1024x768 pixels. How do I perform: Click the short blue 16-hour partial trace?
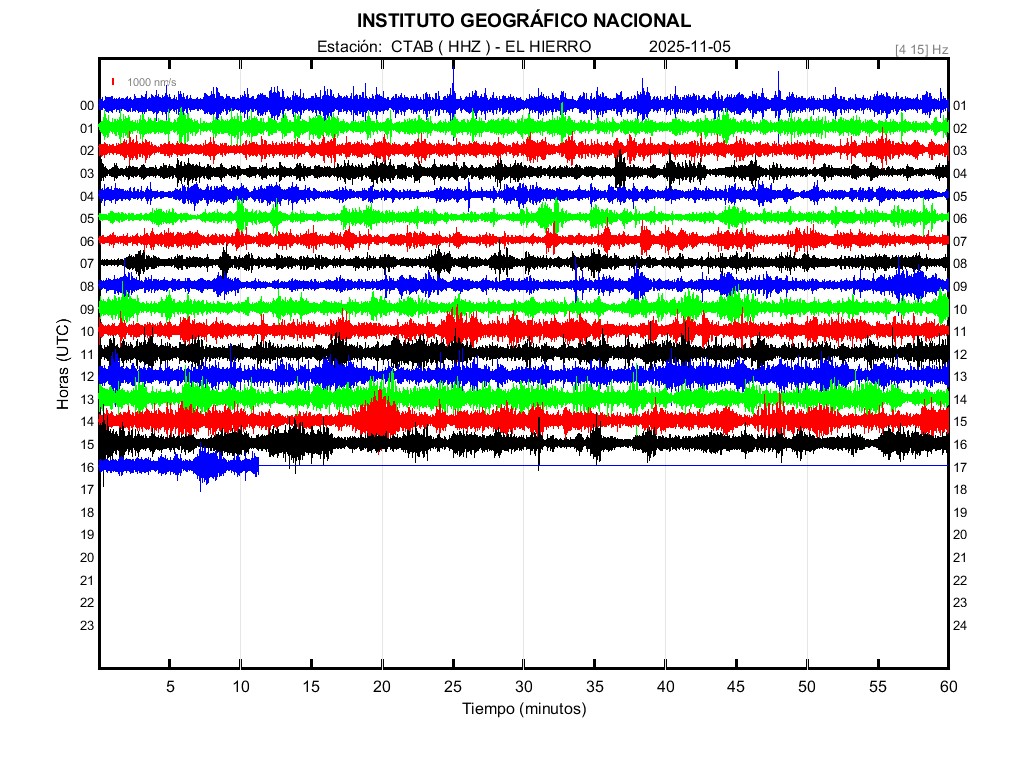pyautogui.click(x=180, y=466)
